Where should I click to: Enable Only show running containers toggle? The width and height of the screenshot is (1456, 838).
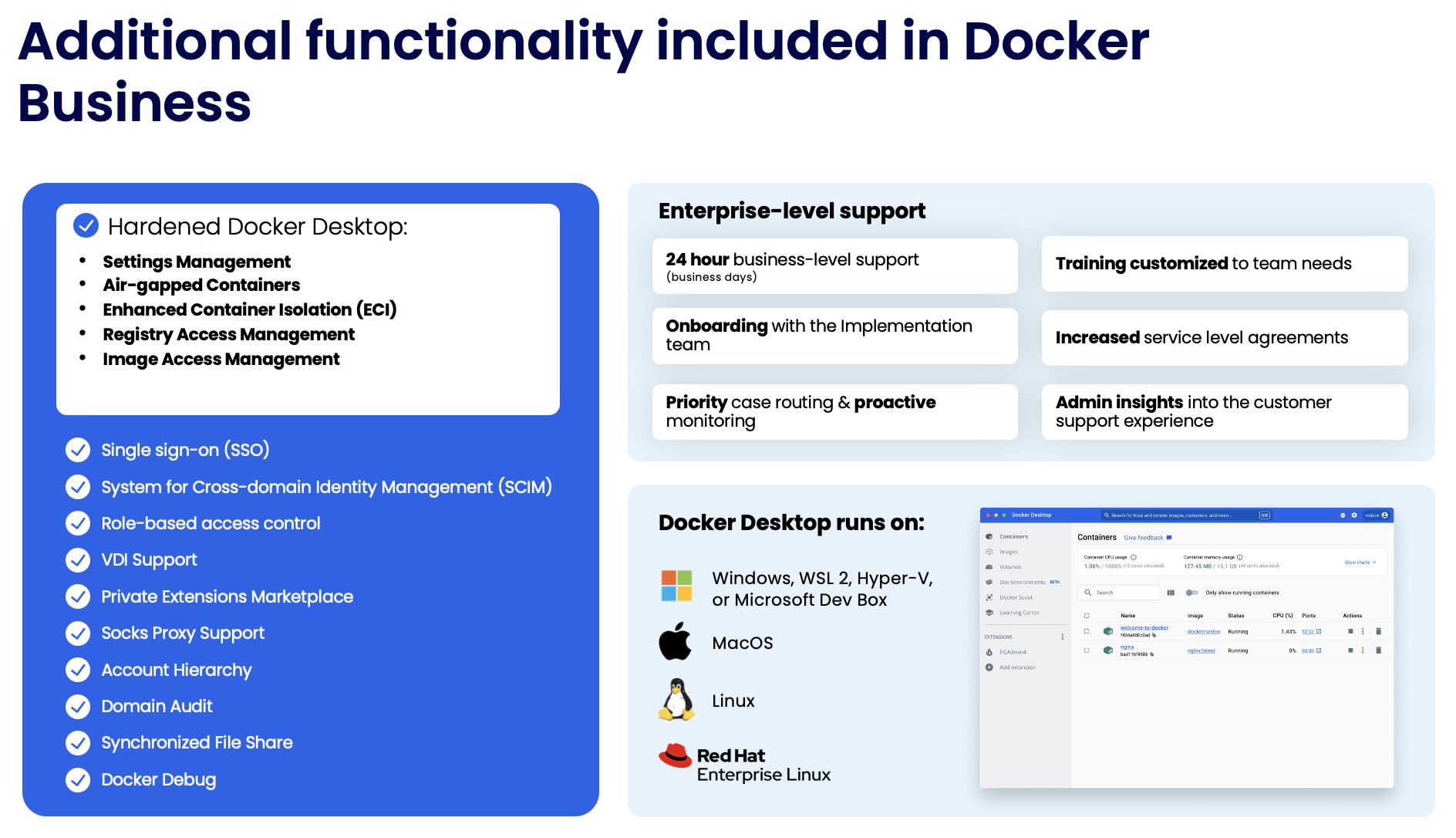1192,593
